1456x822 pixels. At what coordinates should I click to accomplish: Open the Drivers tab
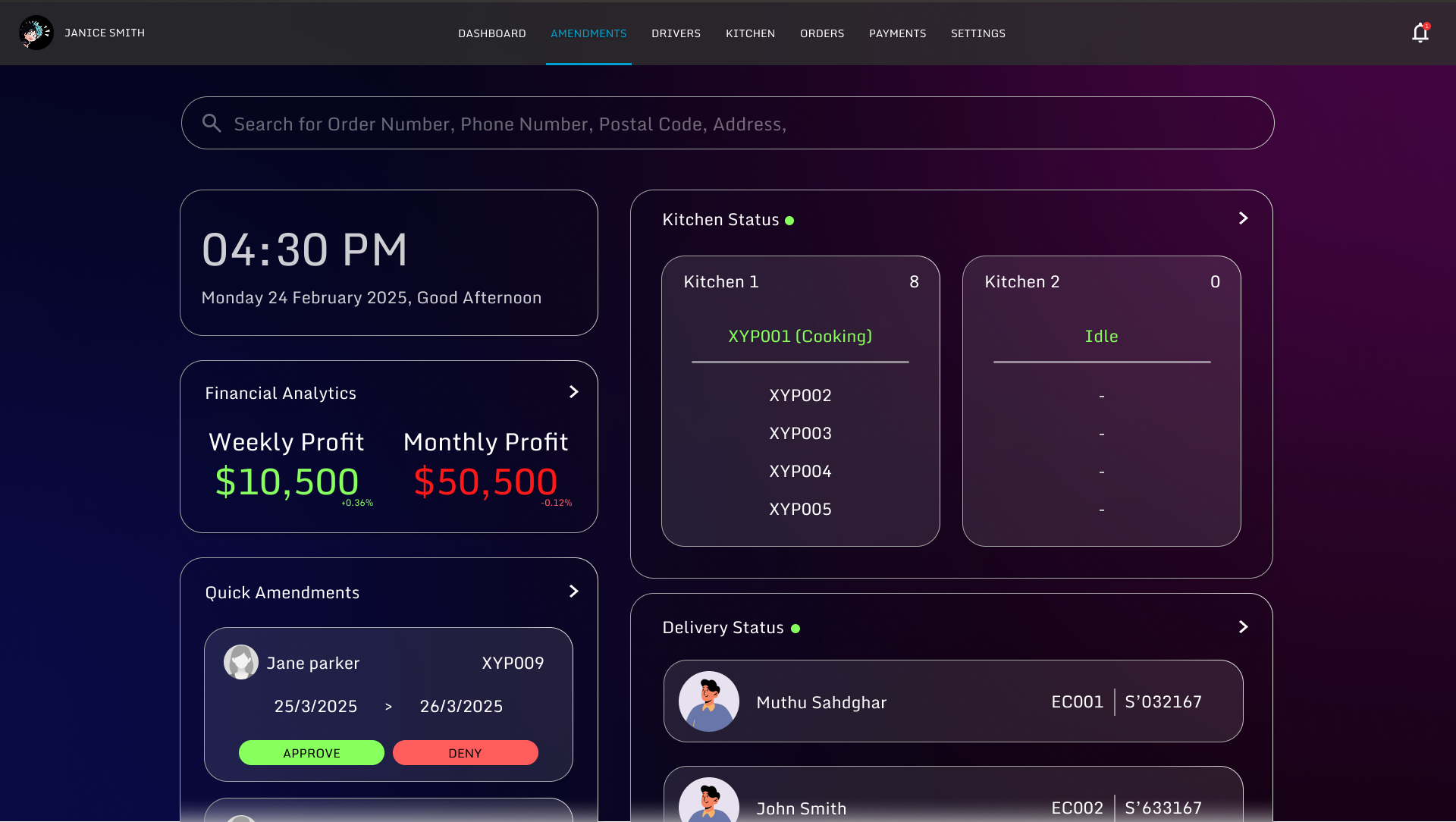(x=676, y=33)
